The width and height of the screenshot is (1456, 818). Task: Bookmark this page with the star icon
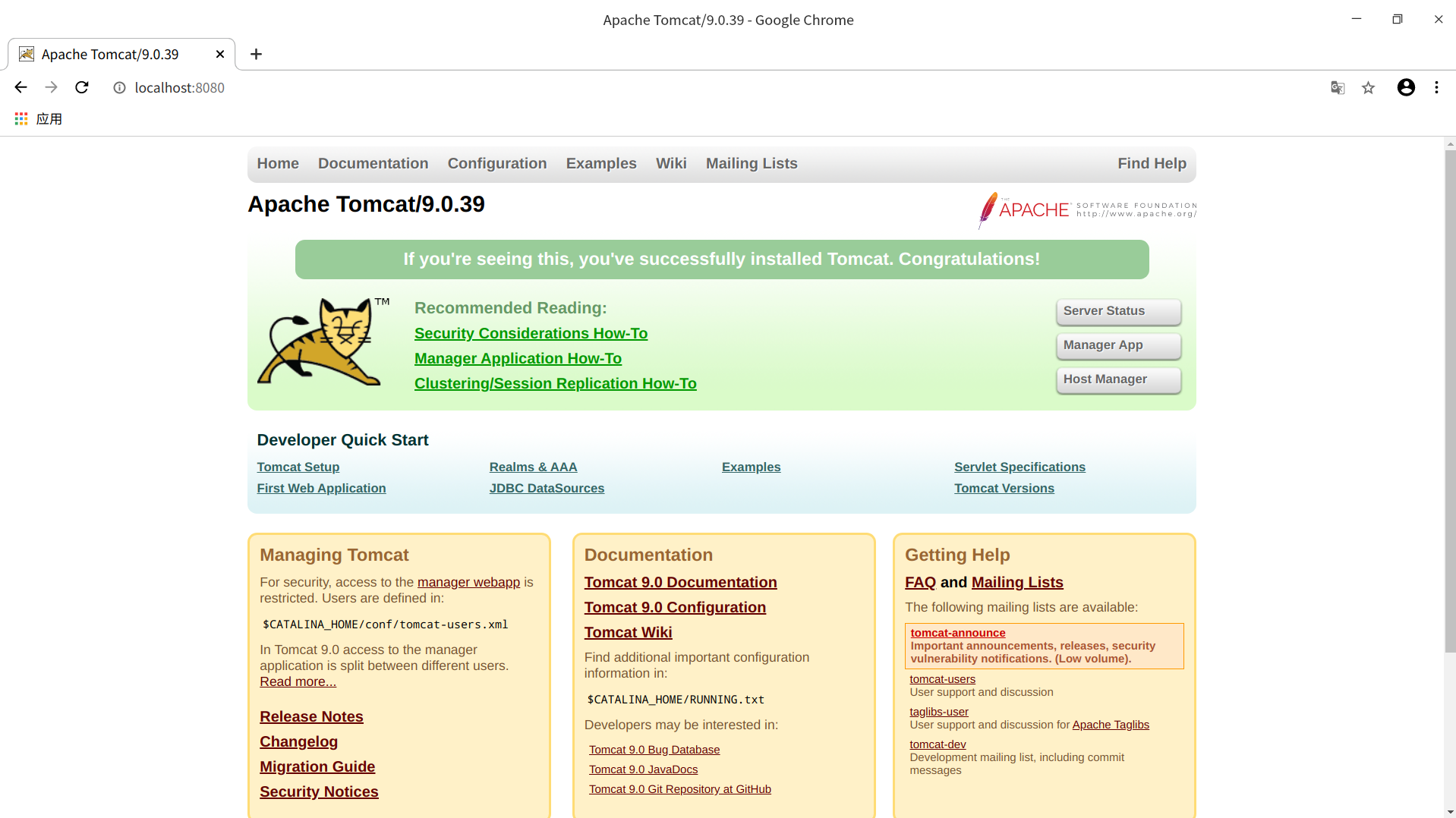[1368, 88]
